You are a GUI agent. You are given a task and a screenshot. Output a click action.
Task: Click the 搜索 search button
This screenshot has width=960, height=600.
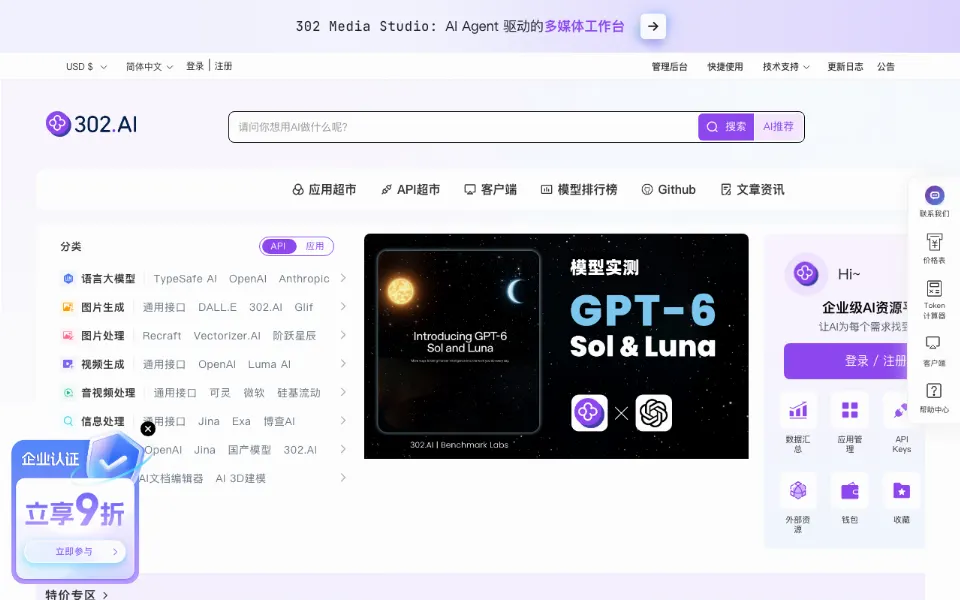(726, 127)
